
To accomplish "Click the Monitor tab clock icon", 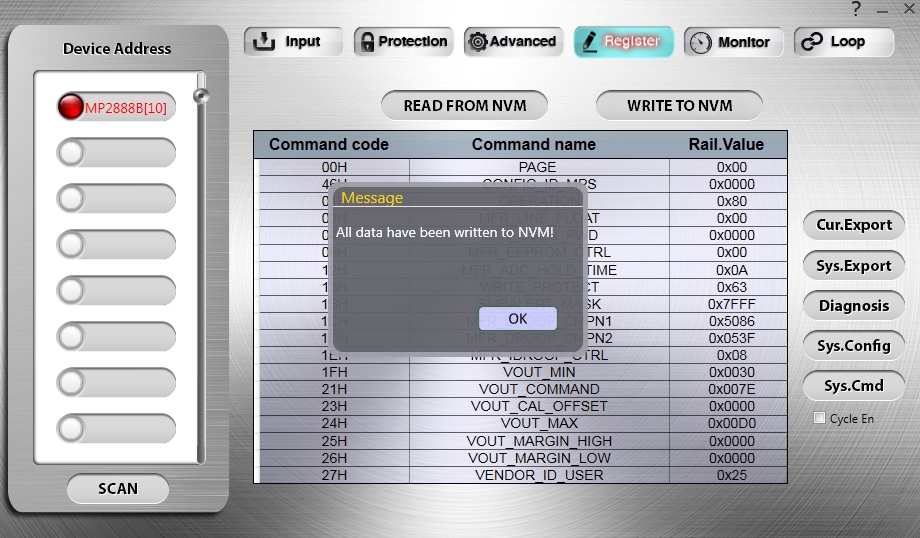I will pos(701,42).
